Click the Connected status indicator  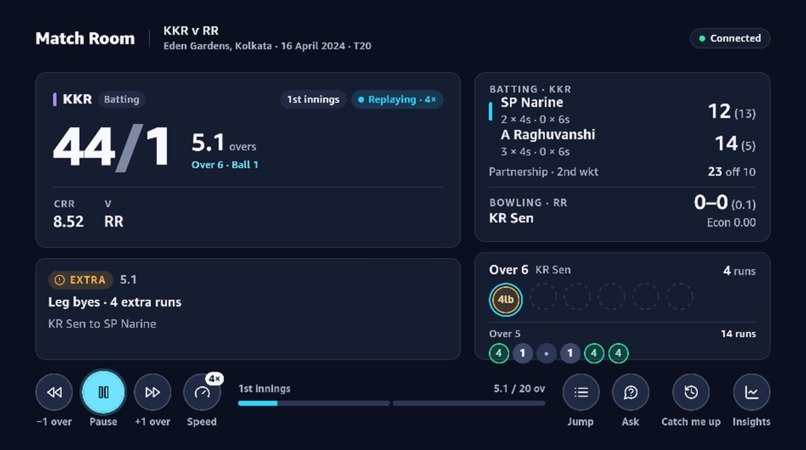730,39
